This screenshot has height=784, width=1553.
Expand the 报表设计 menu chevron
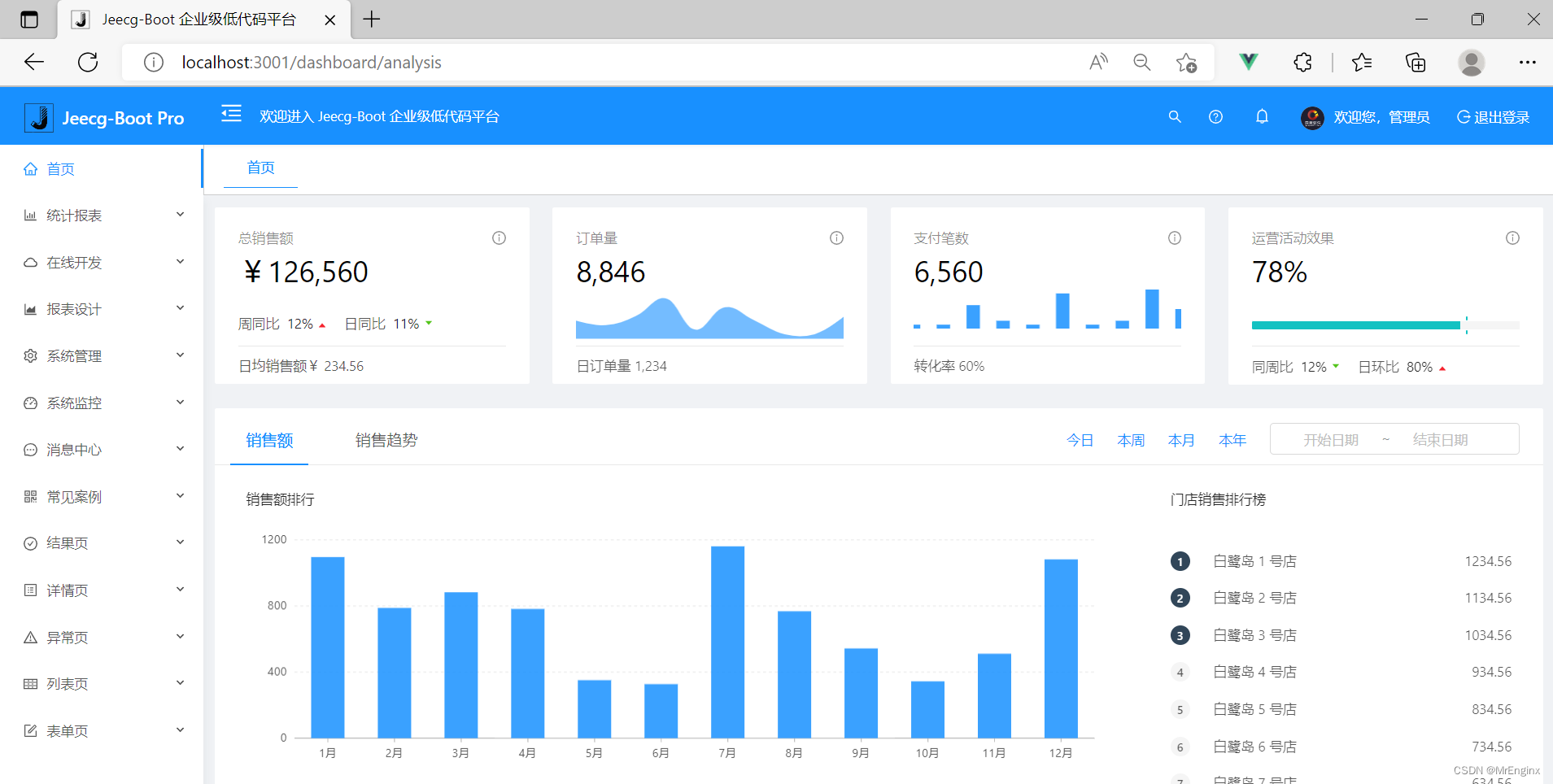tap(180, 308)
